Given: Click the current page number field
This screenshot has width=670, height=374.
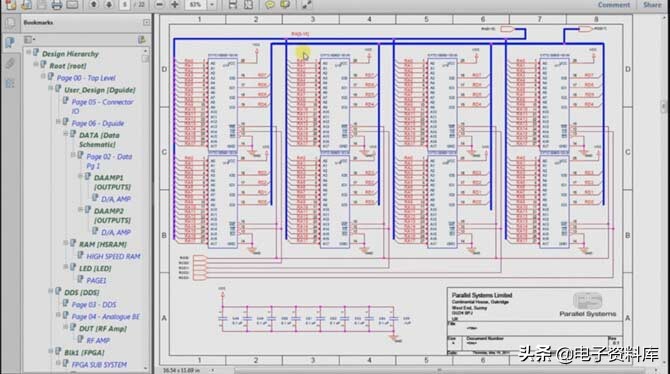Looking at the screenshot, I should [x=124, y=5].
